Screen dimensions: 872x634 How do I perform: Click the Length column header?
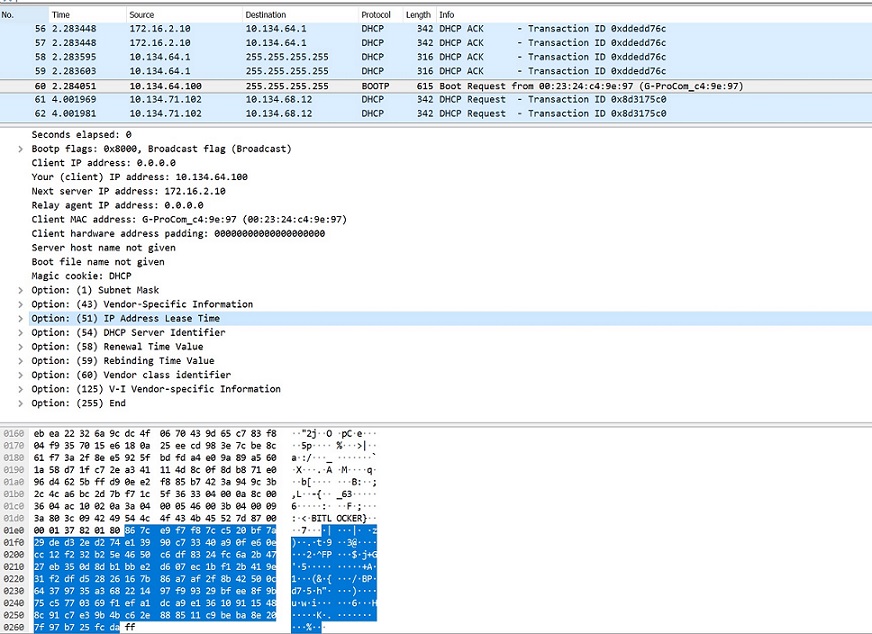click(418, 15)
